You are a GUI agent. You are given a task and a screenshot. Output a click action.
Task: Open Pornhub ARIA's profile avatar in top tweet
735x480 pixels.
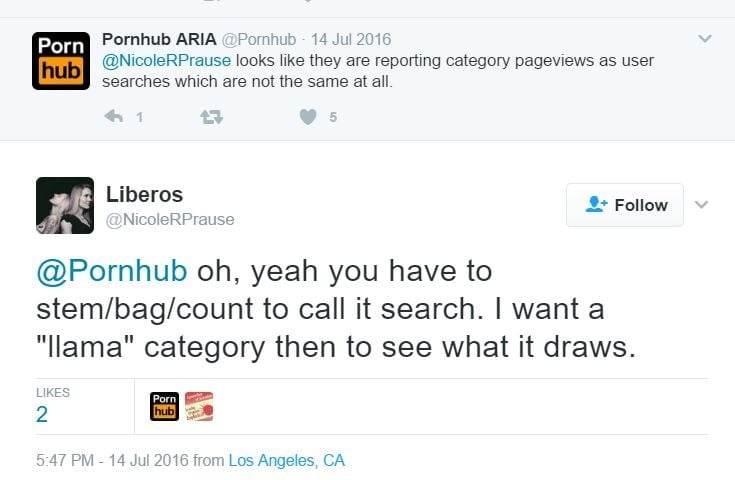click(60, 61)
